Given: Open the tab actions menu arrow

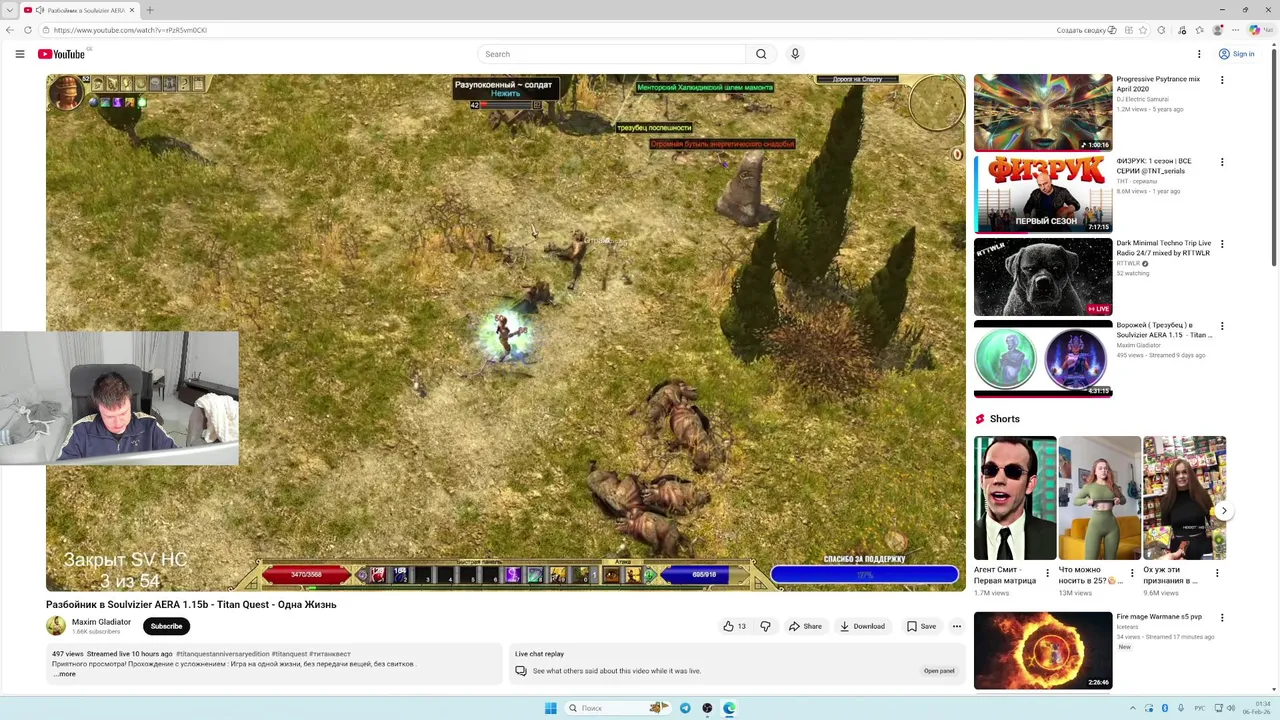Looking at the screenshot, I should coord(9,10).
